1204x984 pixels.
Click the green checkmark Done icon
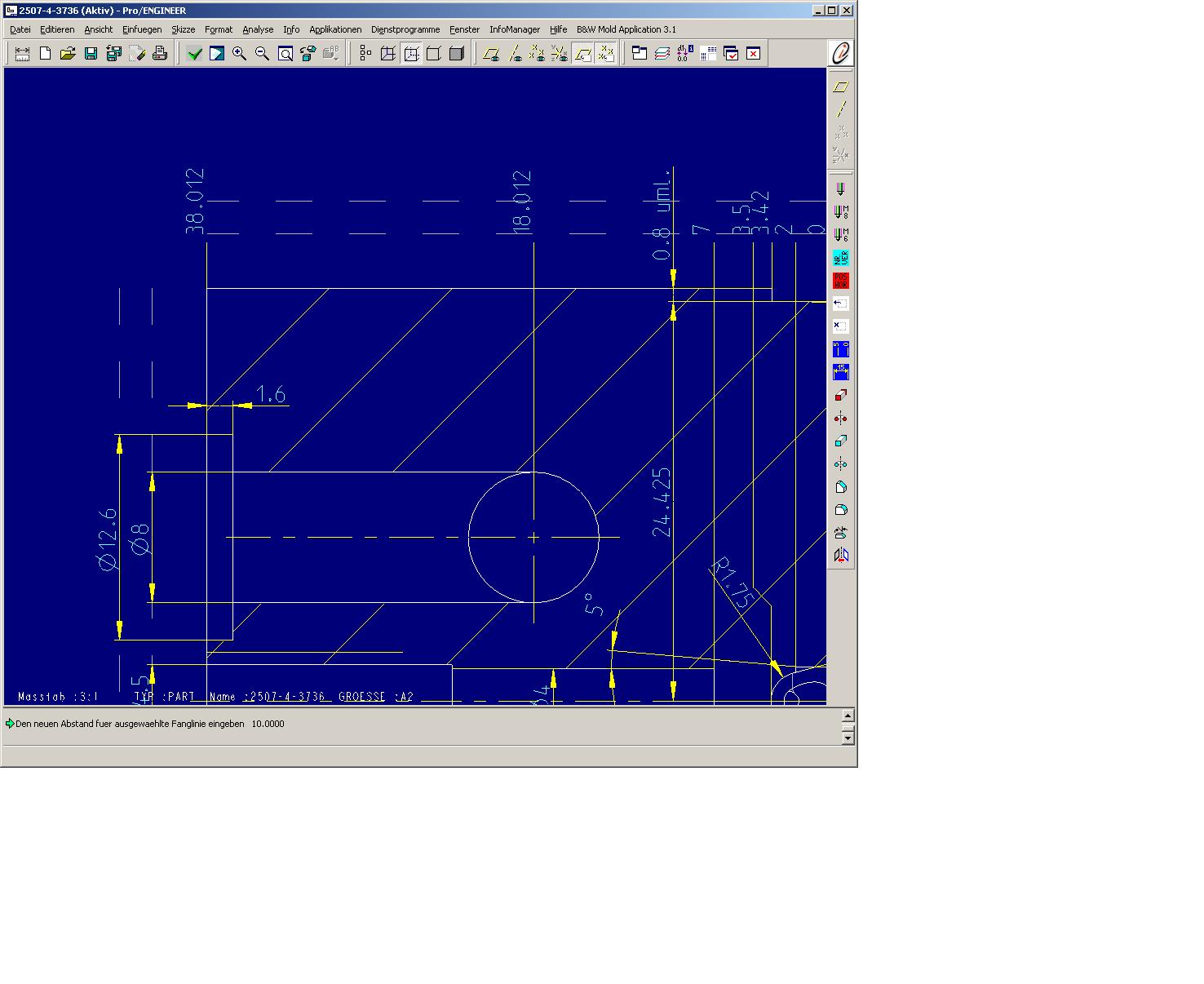click(x=194, y=54)
